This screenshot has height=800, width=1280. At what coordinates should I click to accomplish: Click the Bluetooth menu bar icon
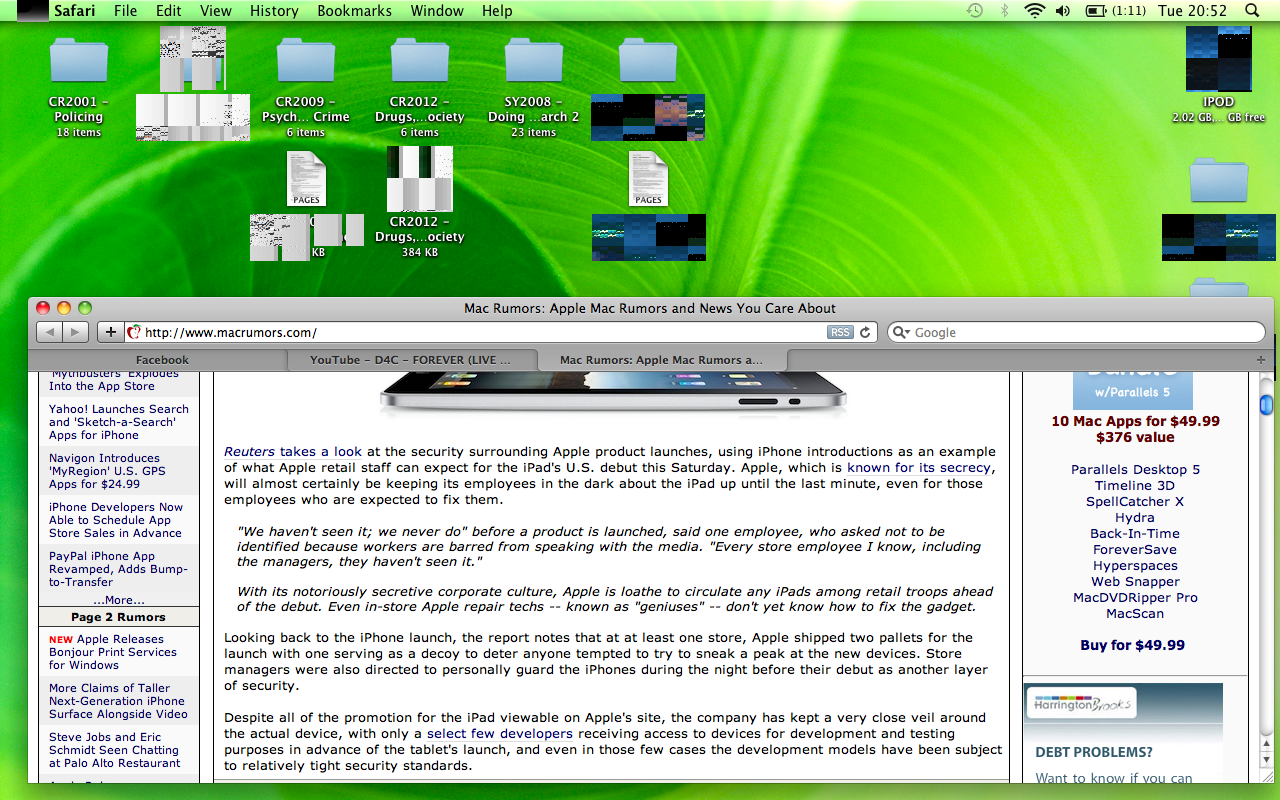point(1005,11)
